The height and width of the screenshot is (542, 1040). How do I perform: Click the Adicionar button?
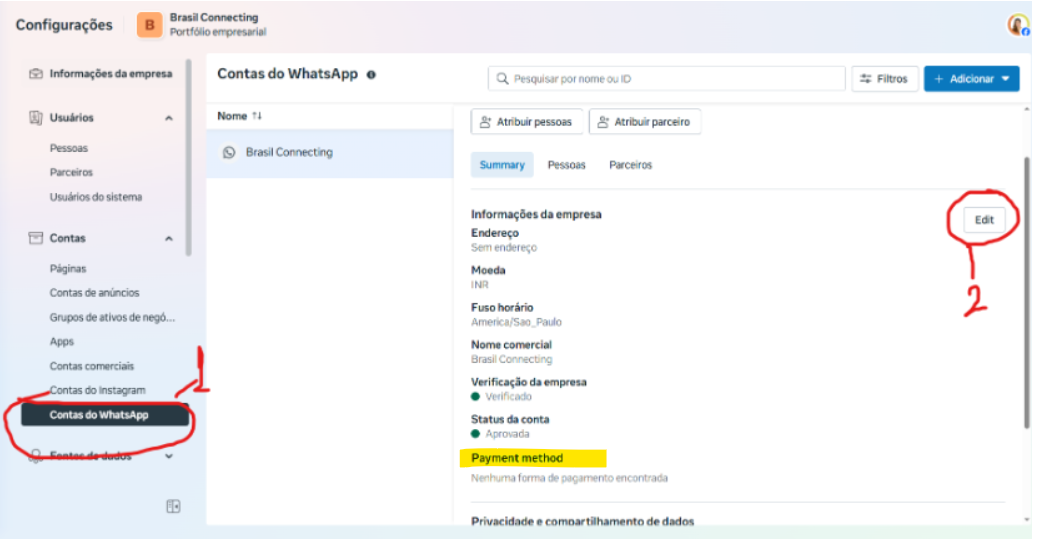point(971,78)
